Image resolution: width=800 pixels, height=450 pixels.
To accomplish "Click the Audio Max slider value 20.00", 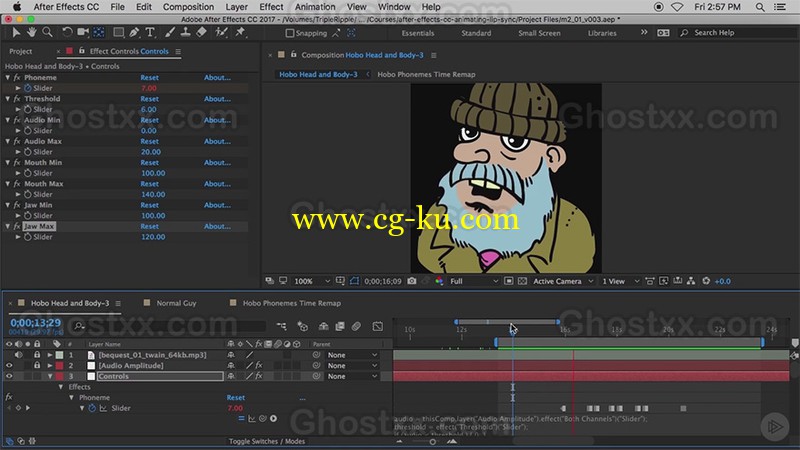I will point(151,152).
